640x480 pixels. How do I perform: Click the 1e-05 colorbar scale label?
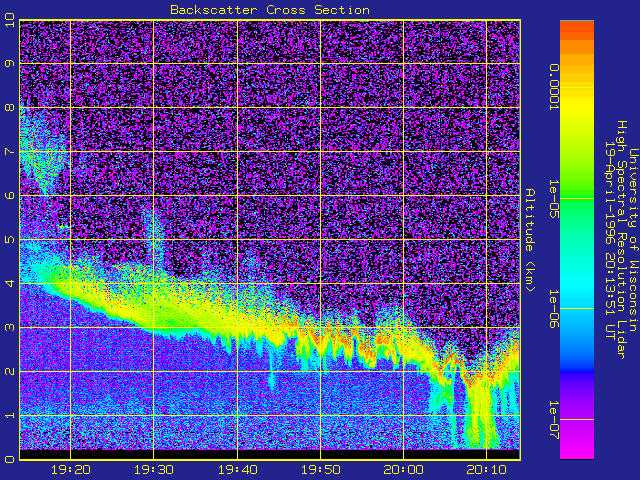(553, 199)
